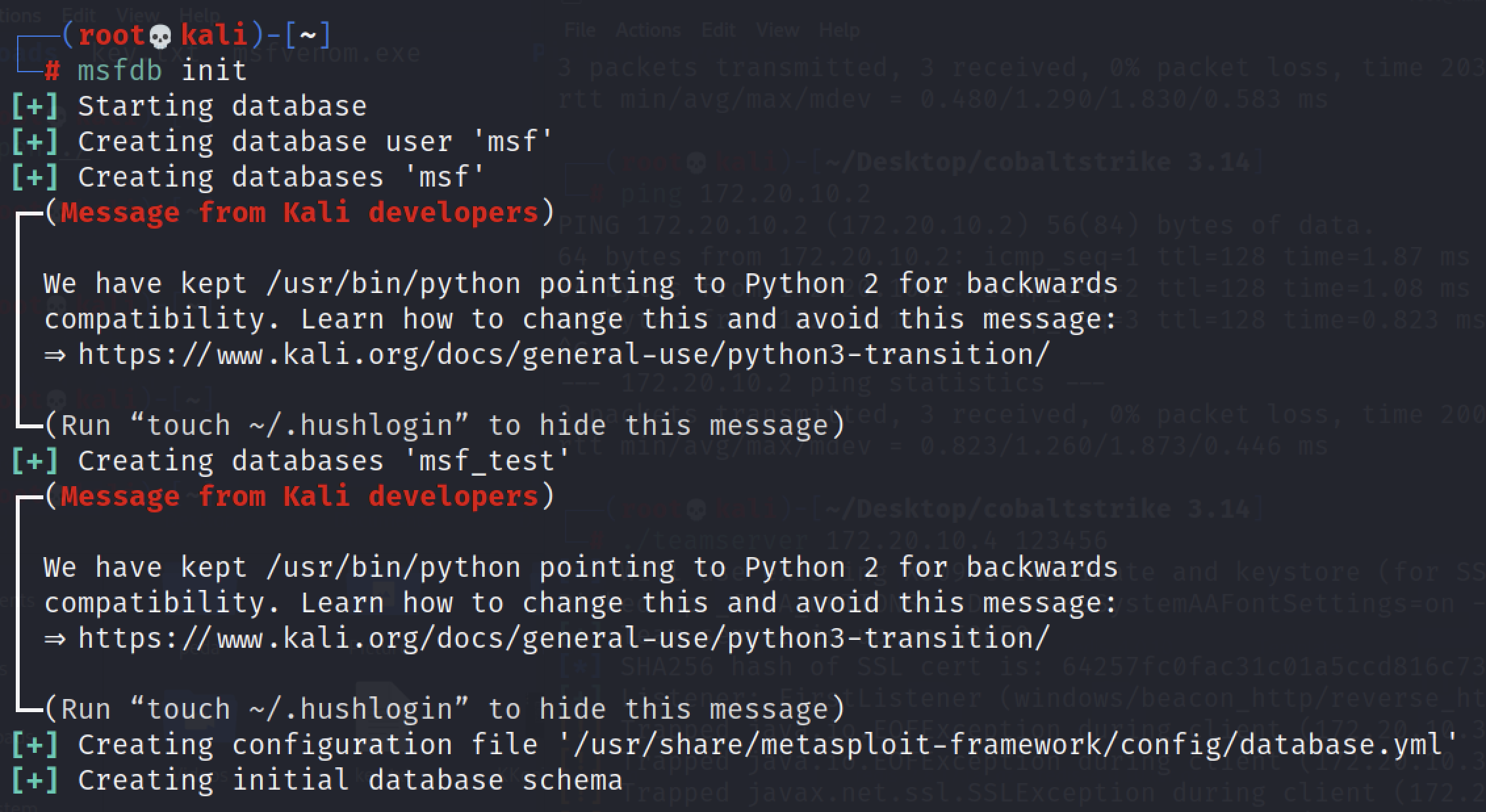Open the python3-transition link below the msf_test line
Screen dimensions: 1486x812
coord(564,639)
